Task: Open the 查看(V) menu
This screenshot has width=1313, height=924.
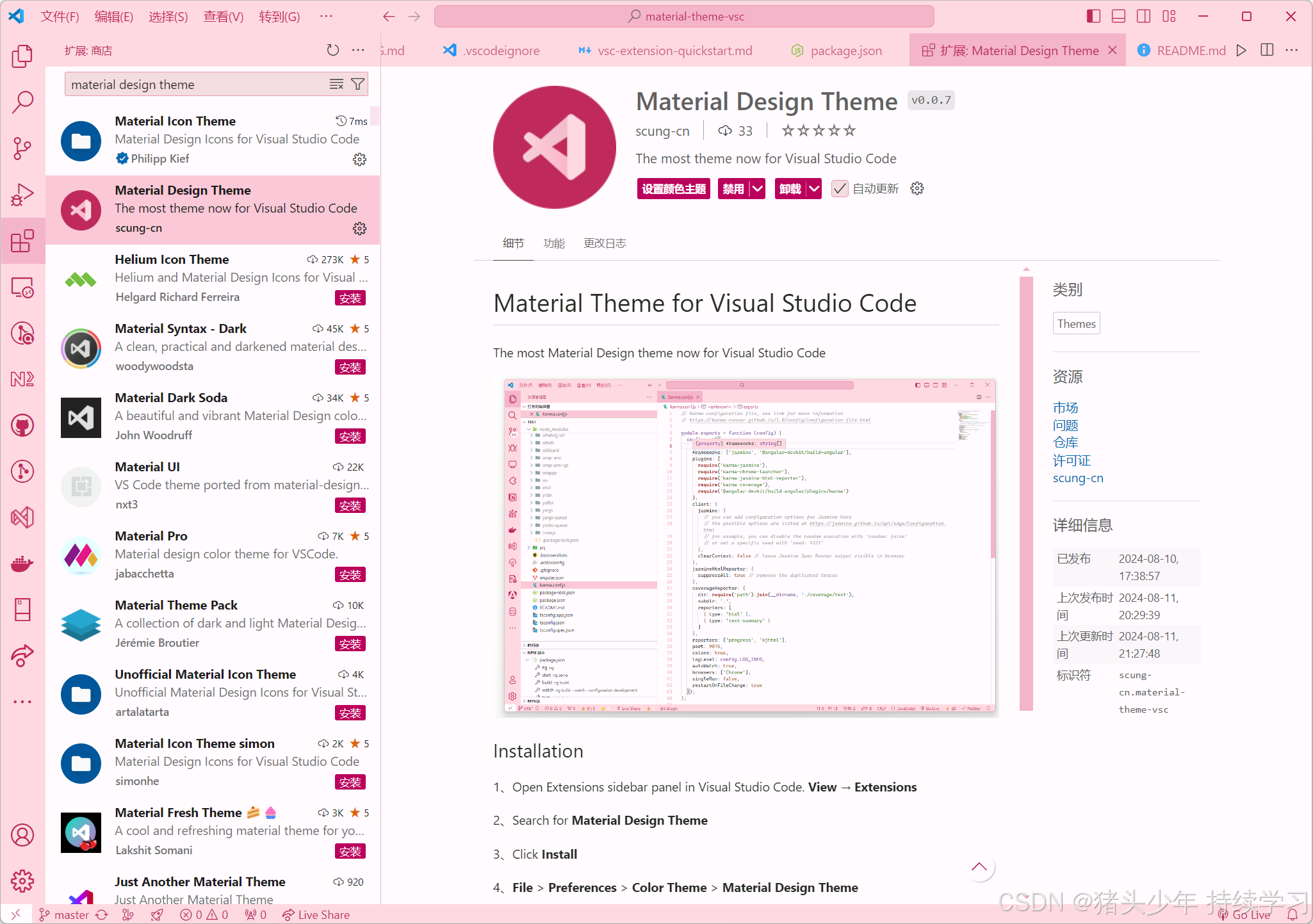Action: (224, 17)
